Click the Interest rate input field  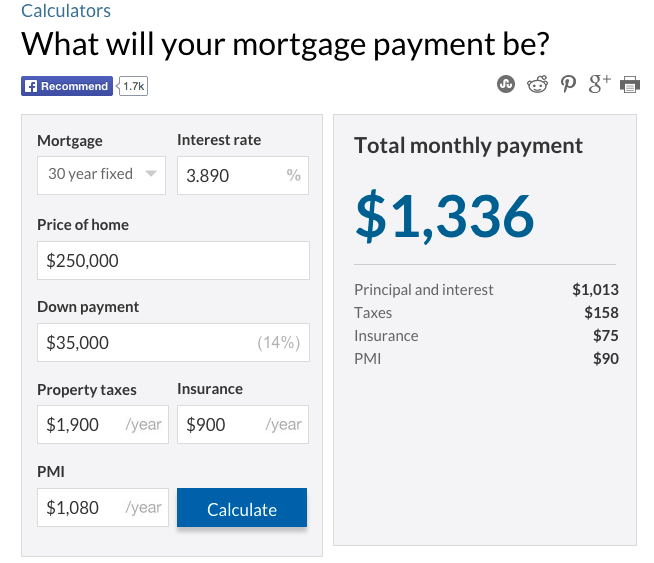coord(232,175)
